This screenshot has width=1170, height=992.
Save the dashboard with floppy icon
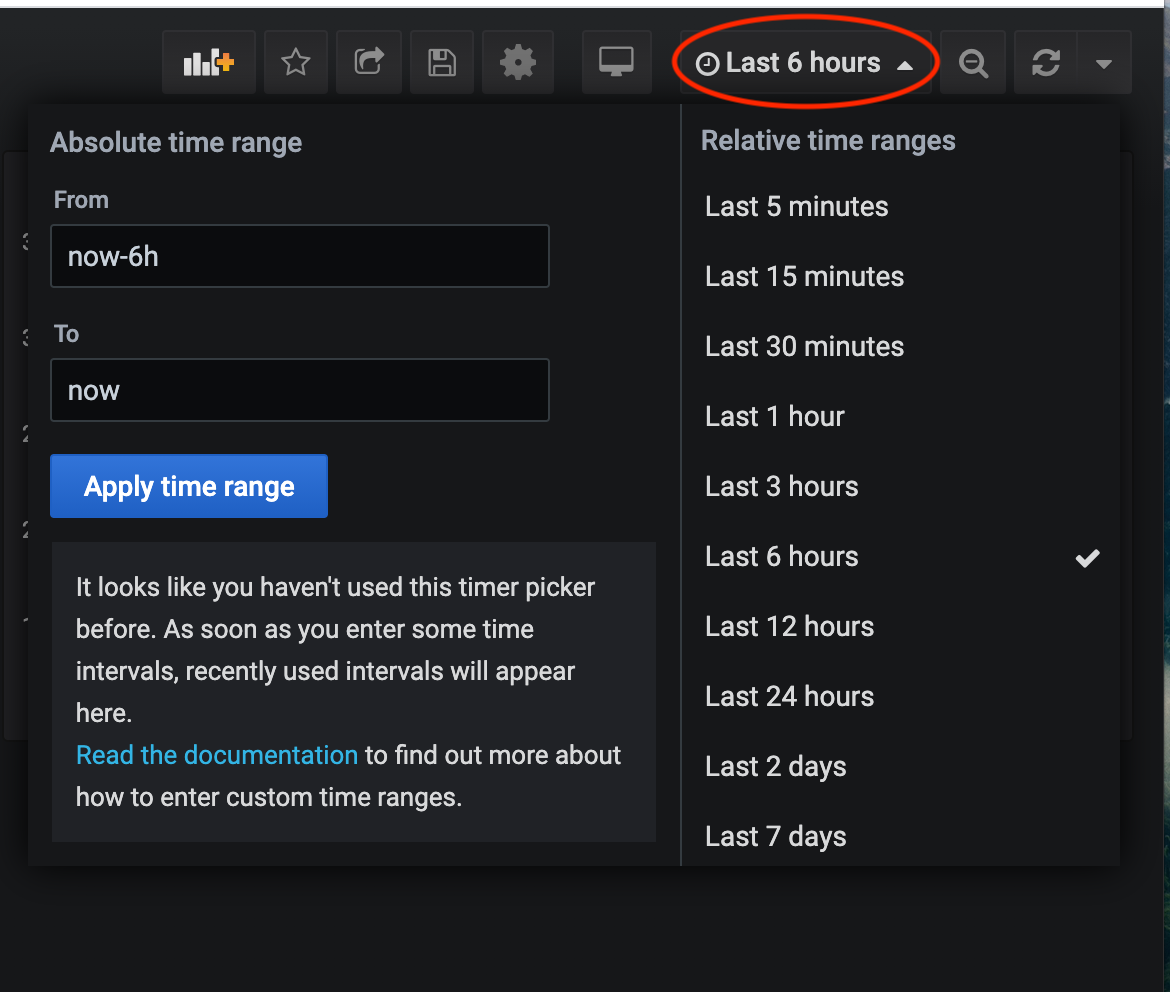point(442,63)
